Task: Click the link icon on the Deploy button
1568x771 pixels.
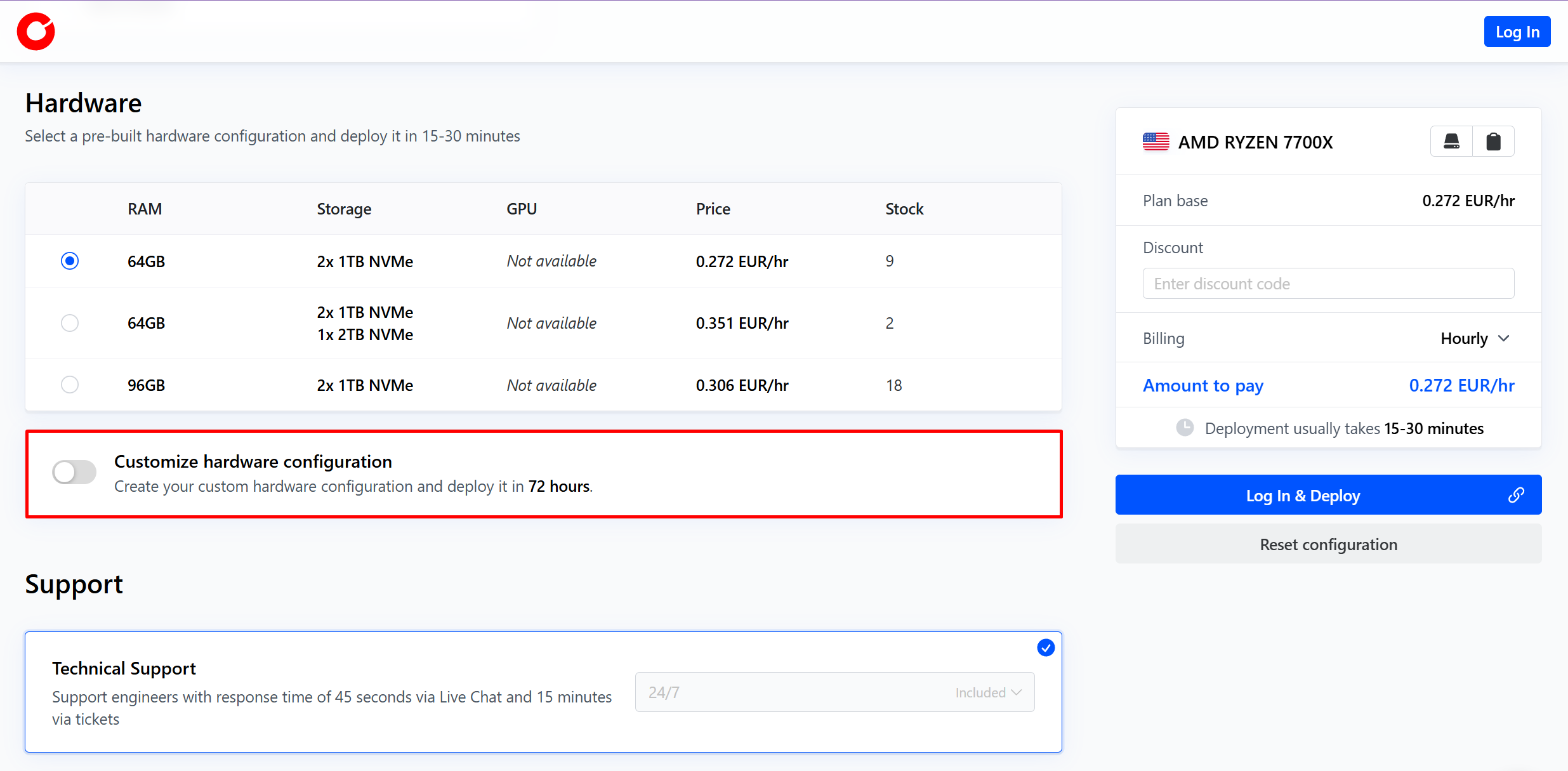Action: pyautogui.click(x=1516, y=495)
